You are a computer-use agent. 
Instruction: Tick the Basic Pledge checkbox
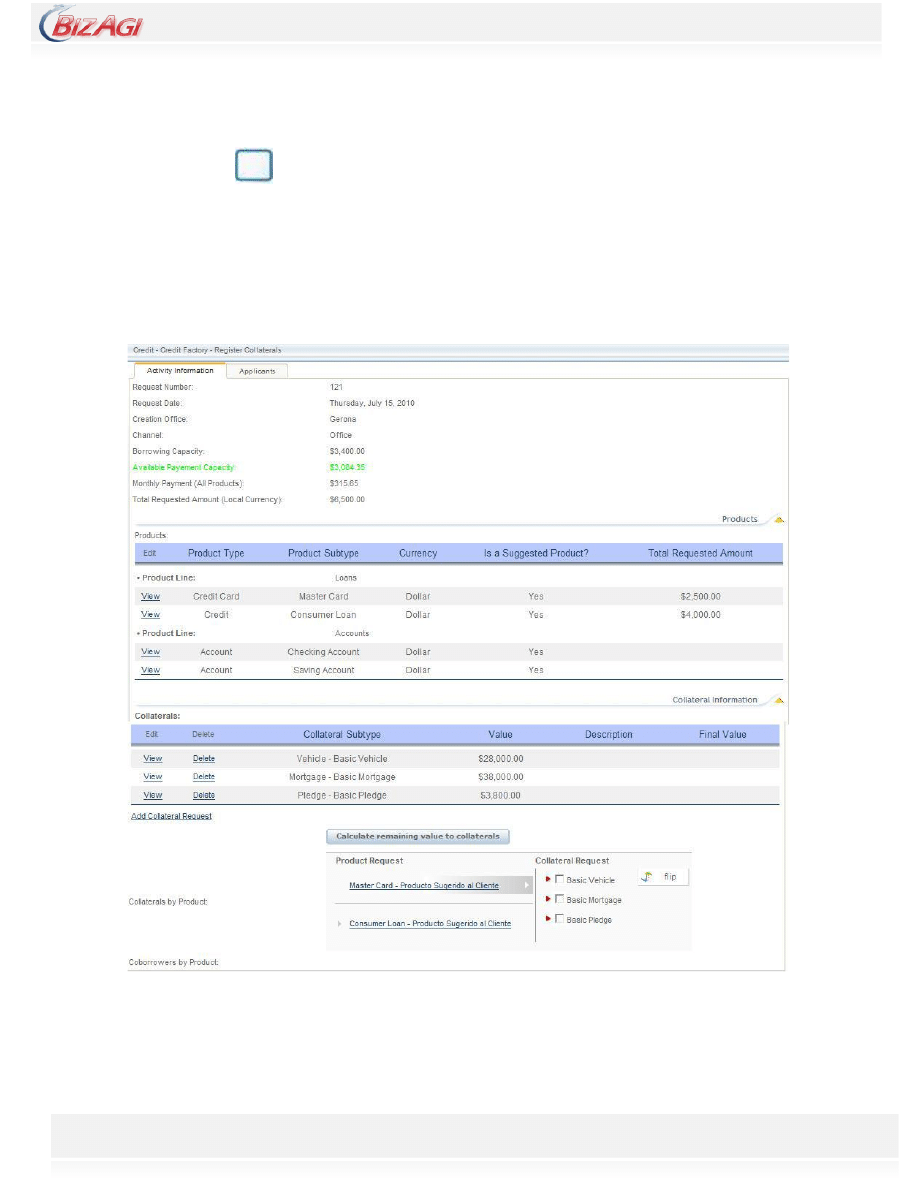point(560,919)
